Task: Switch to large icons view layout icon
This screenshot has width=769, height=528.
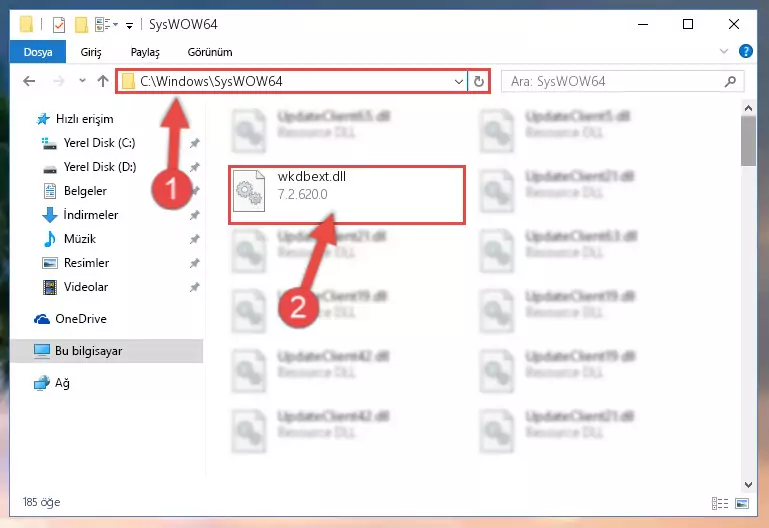Action: [x=742, y=503]
